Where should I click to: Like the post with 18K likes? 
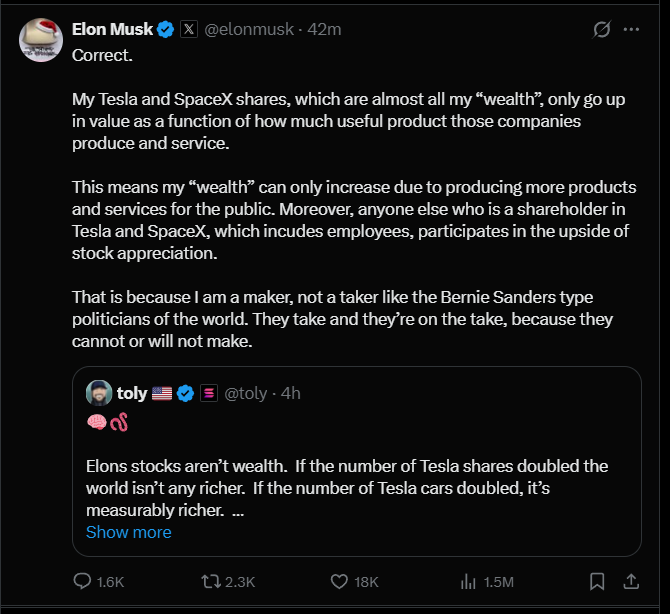click(339, 581)
